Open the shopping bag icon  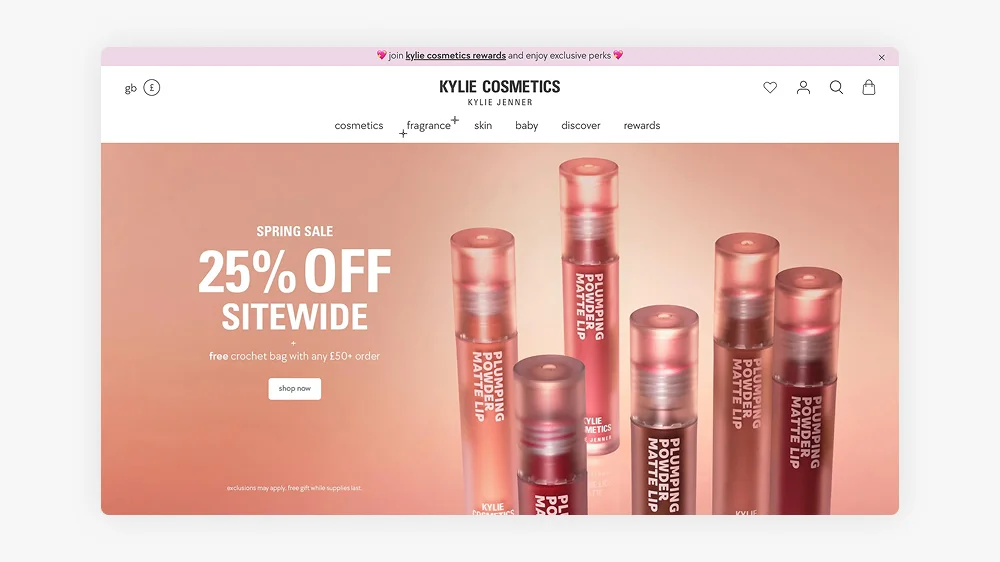(x=869, y=87)
